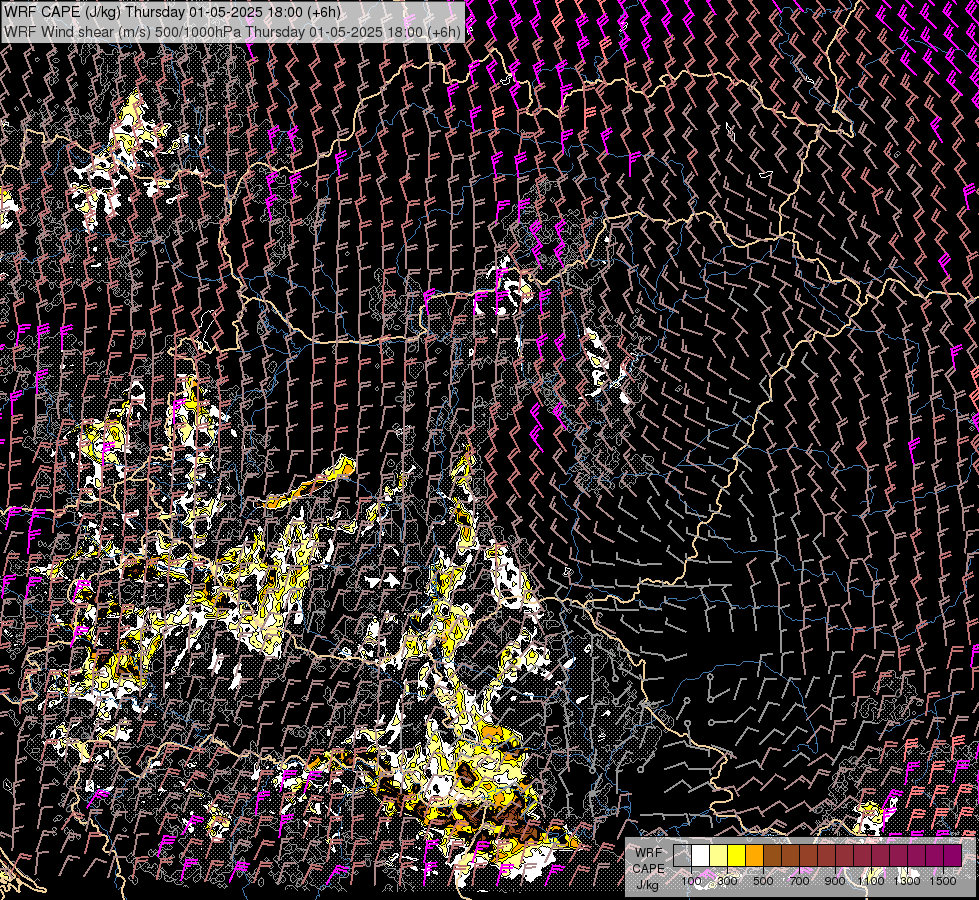Click the transparent below-100 legend swatch

coord(682,856)
